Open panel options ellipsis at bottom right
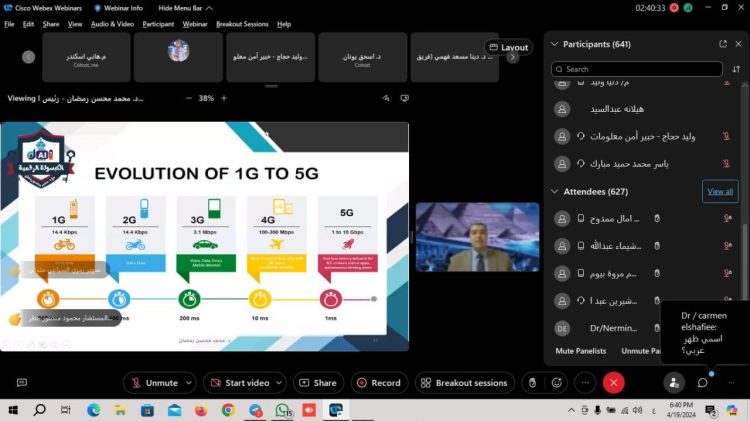Viewport: 750px width, 421px height. click(731, 383)
